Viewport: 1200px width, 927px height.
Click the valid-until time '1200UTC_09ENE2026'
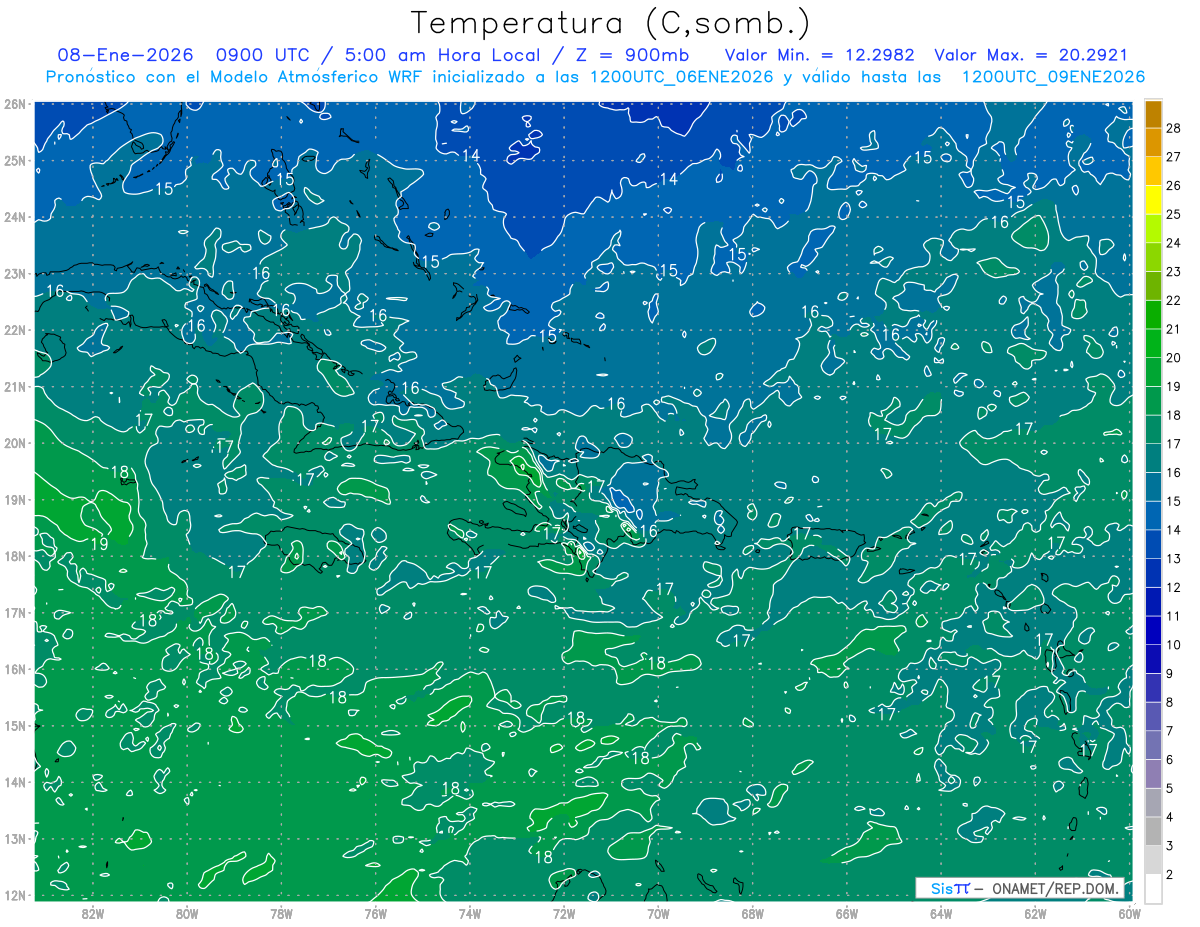pyautogui.click(x=1053, y=77)
